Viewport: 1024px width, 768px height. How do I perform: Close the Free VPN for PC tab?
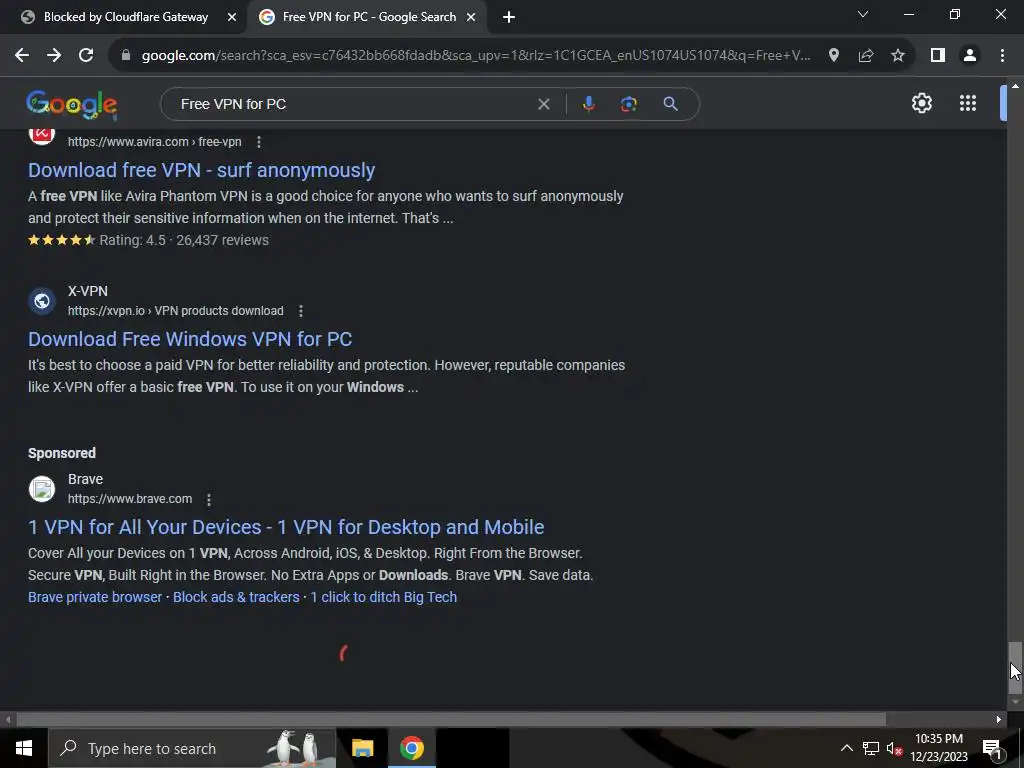pyautogui.click(x=471, y=17)
